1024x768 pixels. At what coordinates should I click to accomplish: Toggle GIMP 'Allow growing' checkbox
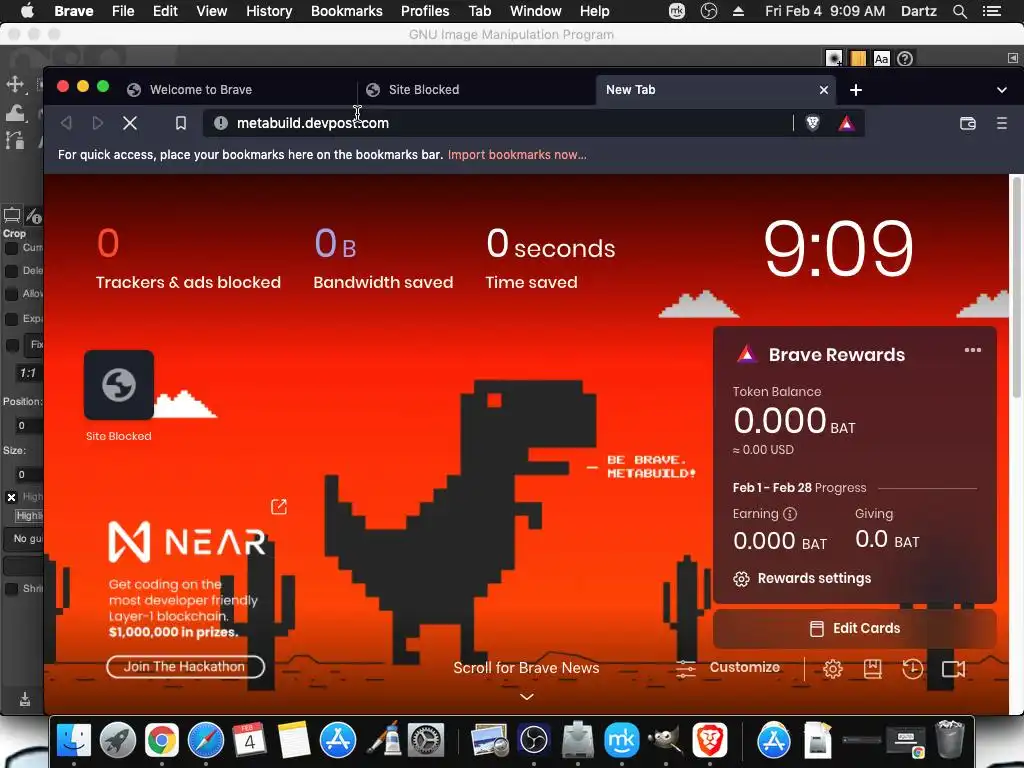[x=11, y=294]
